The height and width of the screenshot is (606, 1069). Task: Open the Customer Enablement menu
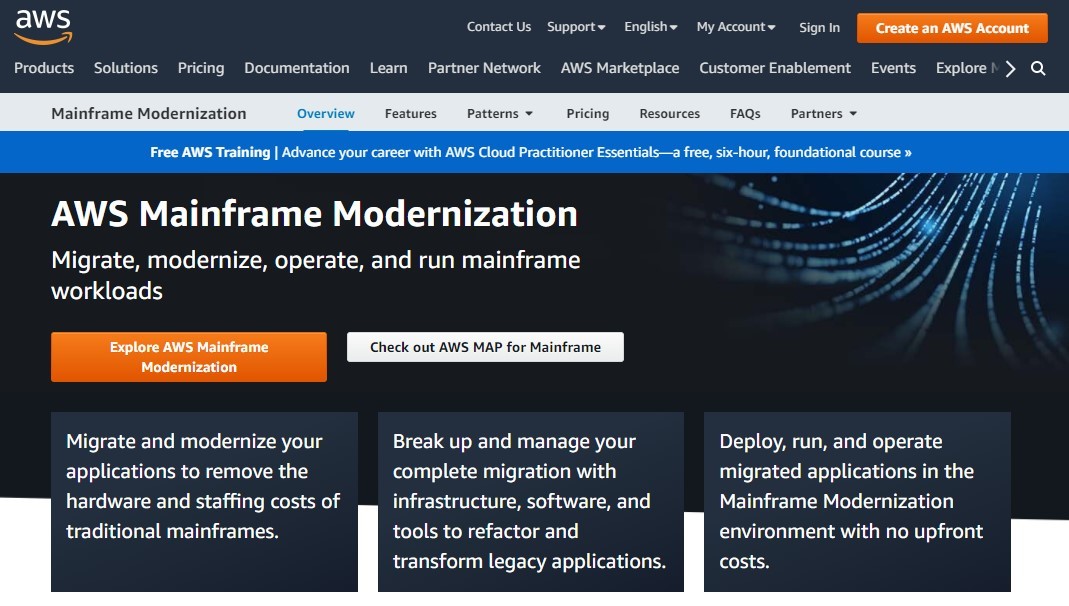774,68
